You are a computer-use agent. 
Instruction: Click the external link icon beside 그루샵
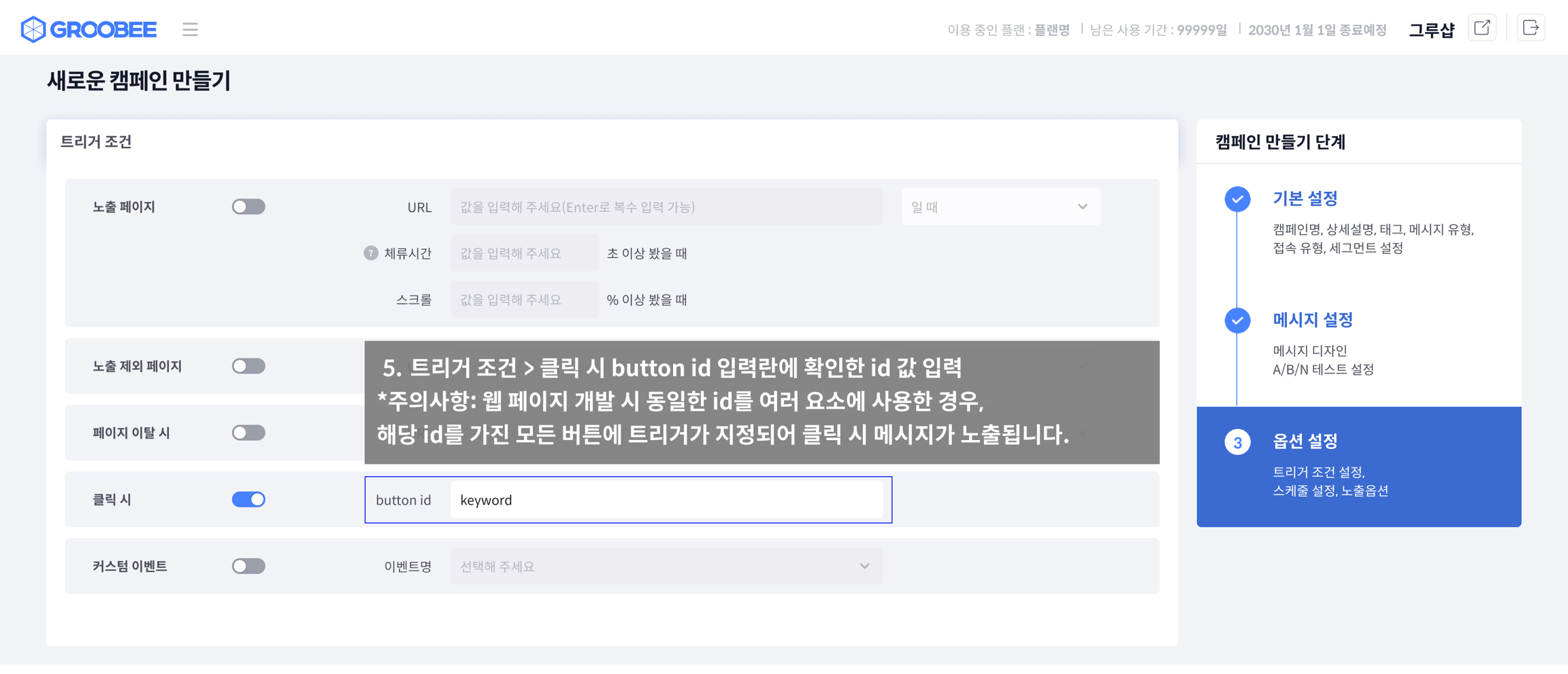(x=1482, y=29)
